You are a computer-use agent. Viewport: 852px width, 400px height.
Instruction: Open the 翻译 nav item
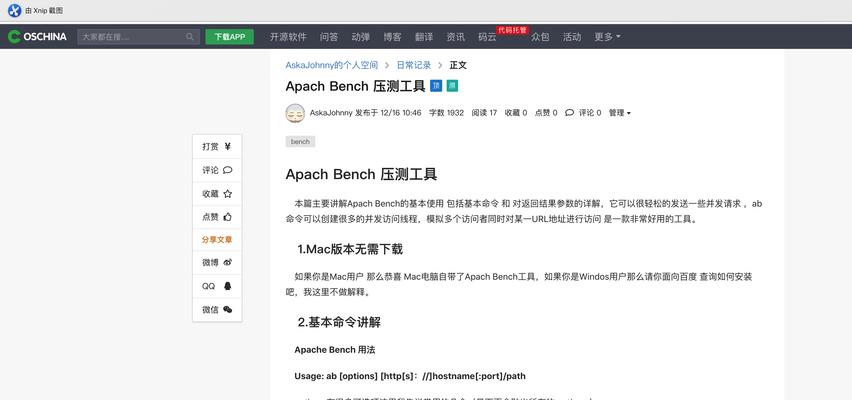point(424,37)
